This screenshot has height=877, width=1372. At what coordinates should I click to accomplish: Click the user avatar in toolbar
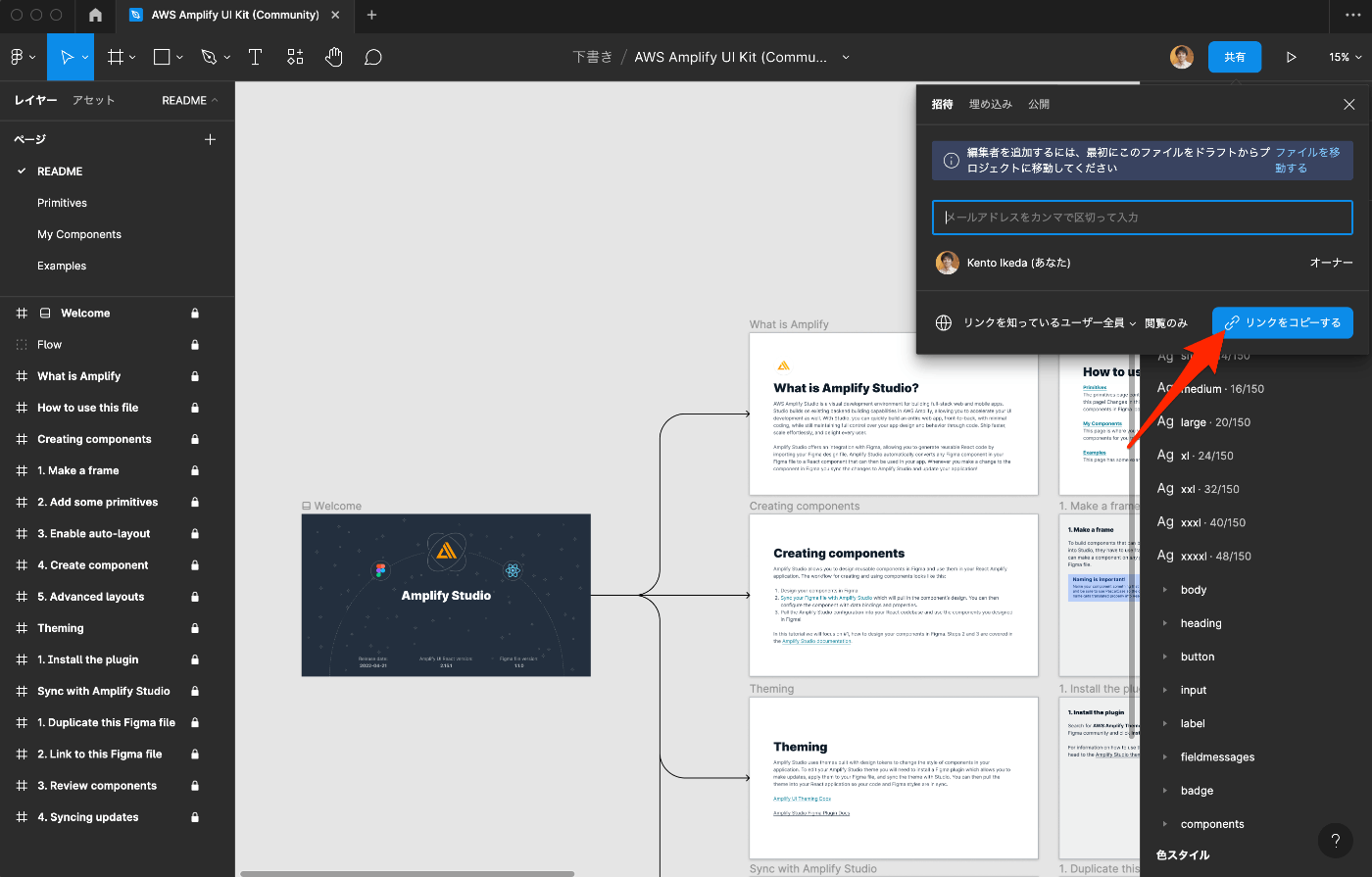coord(1182,57)
